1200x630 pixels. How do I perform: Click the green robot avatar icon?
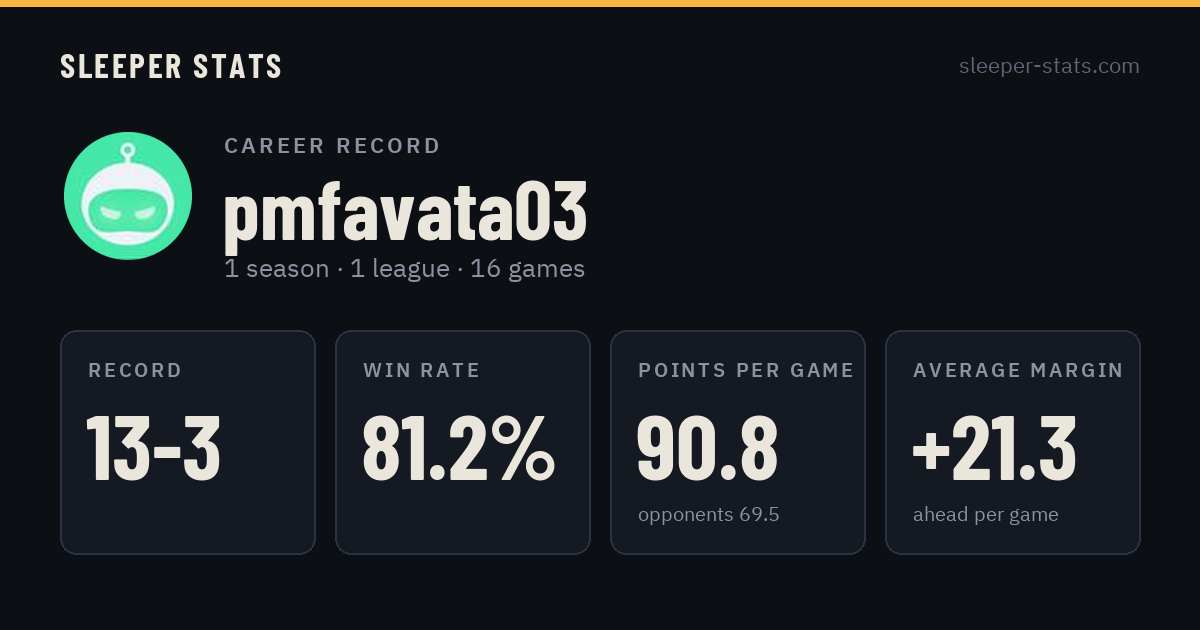[128, 196]
